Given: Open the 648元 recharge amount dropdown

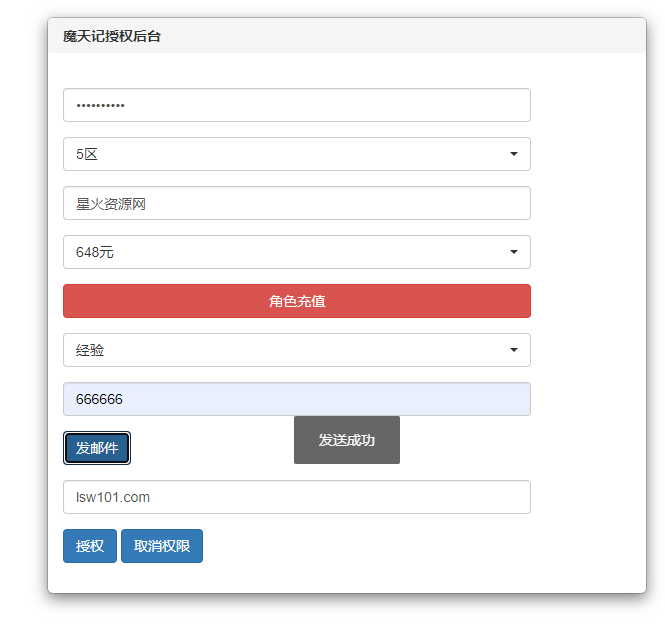Looking at the screenshot, I should click(x=296, y=252).
